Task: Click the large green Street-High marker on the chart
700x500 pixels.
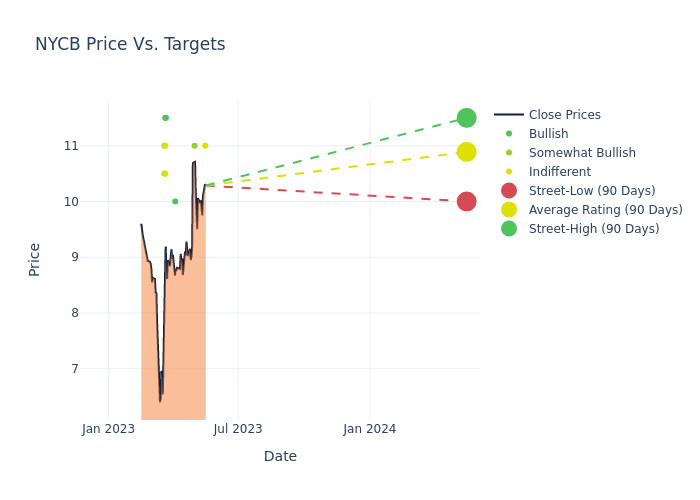Action: point(466,118)
